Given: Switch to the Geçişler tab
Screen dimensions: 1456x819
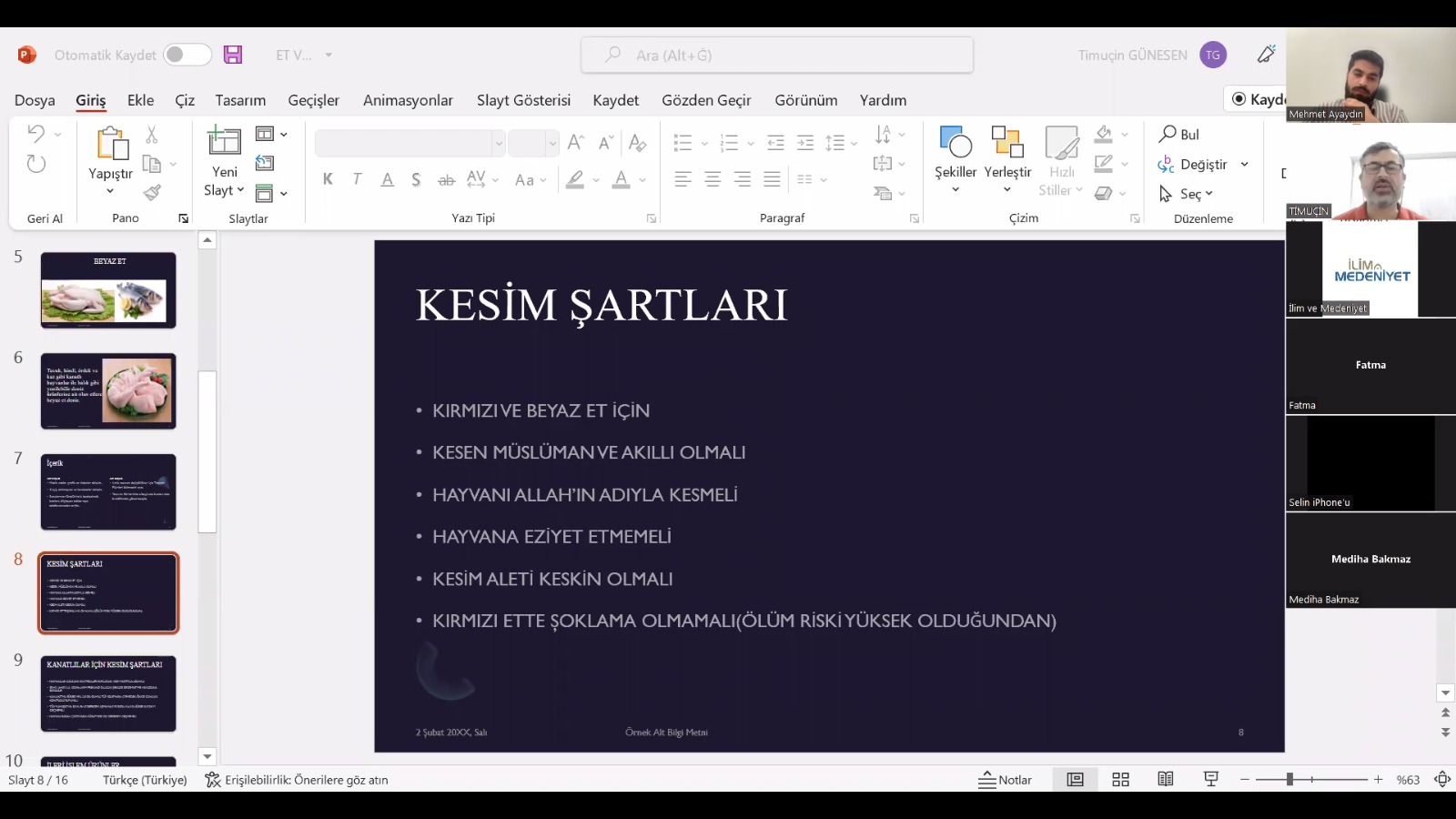Looking at the screenshot, I should pyautogui.click(x=314, y=100).
